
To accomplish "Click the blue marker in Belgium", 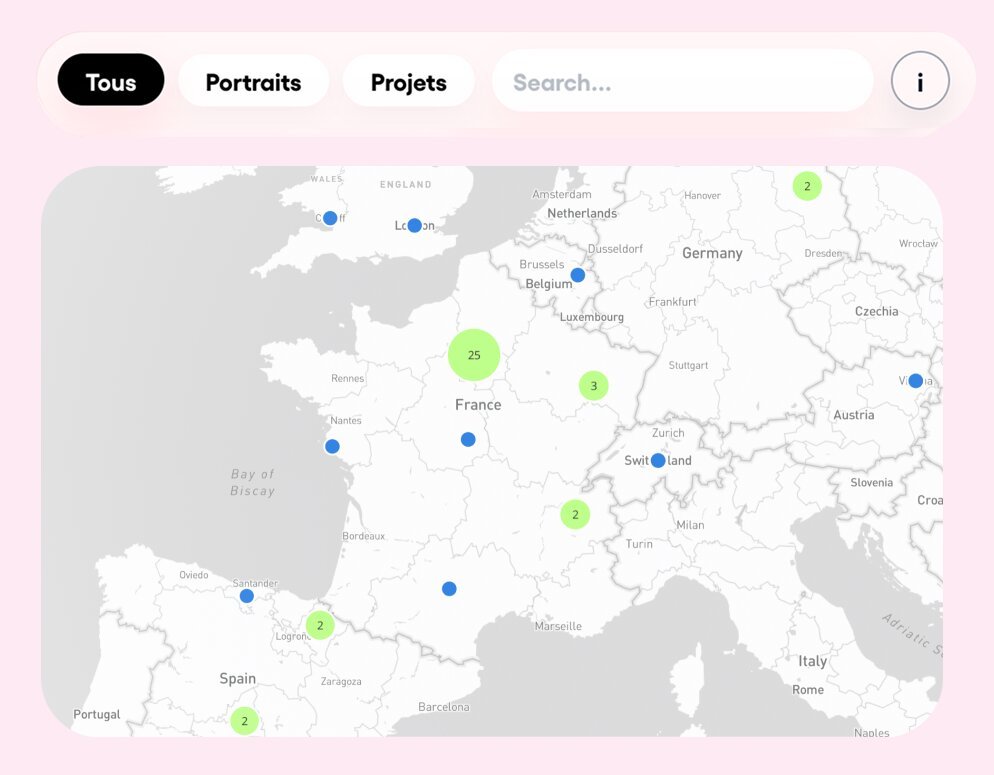I will pos(577,275).
